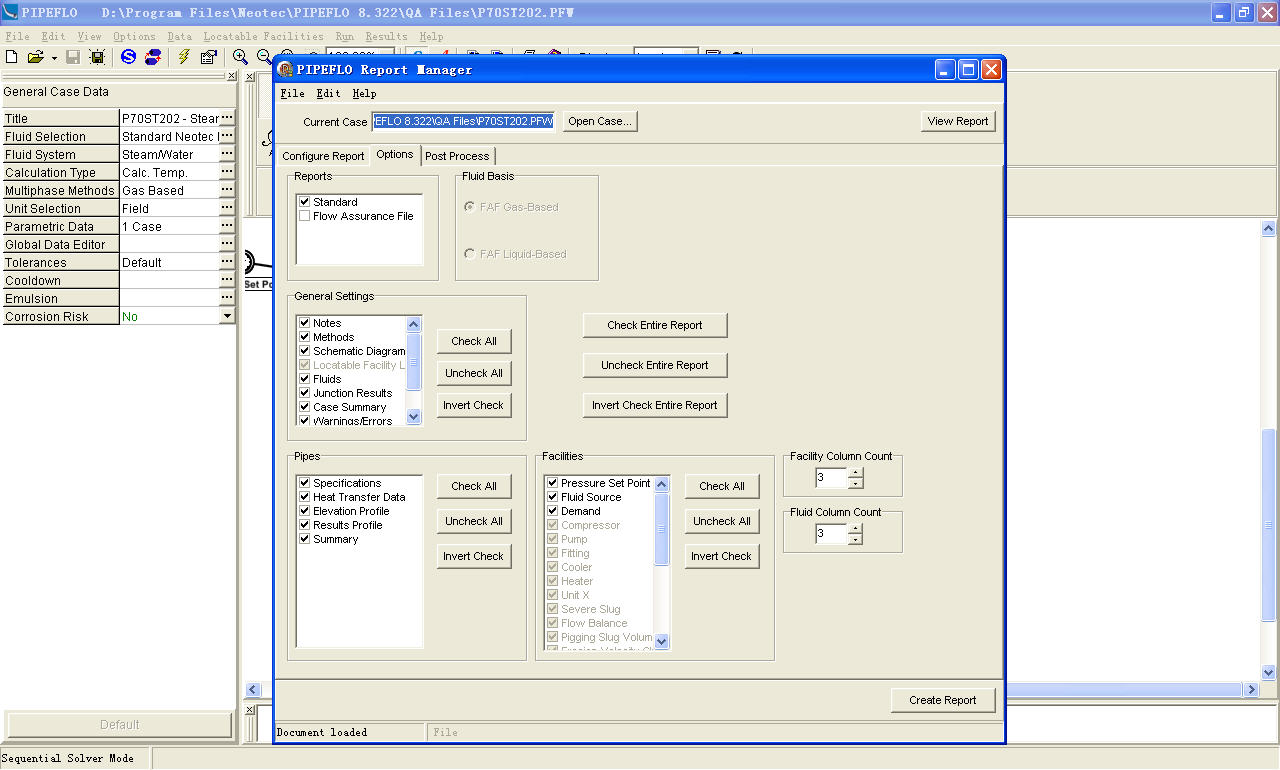This screenshot has height=770, width=1280.
Task: Click the PIPEFLO Report Manager title icon
Action: tap(286, 69)
